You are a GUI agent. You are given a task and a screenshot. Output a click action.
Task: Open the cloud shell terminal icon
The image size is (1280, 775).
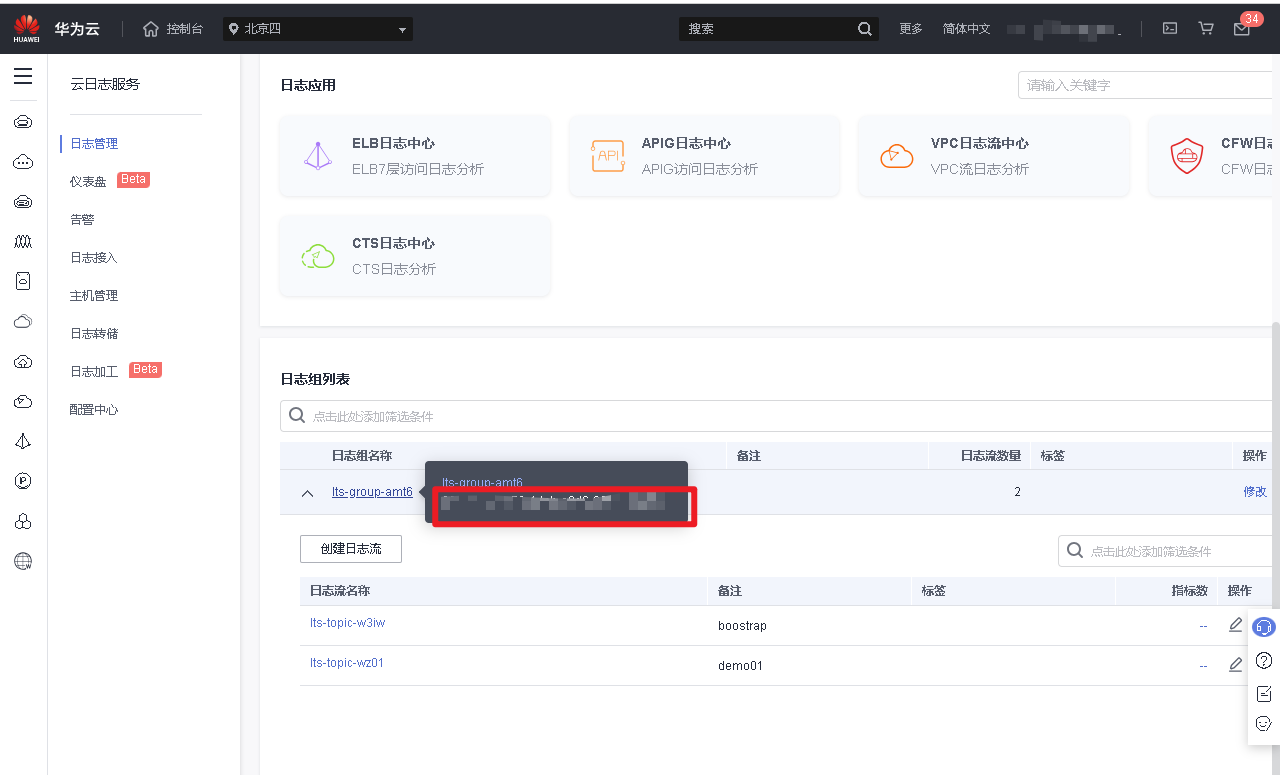point(1169,29)
